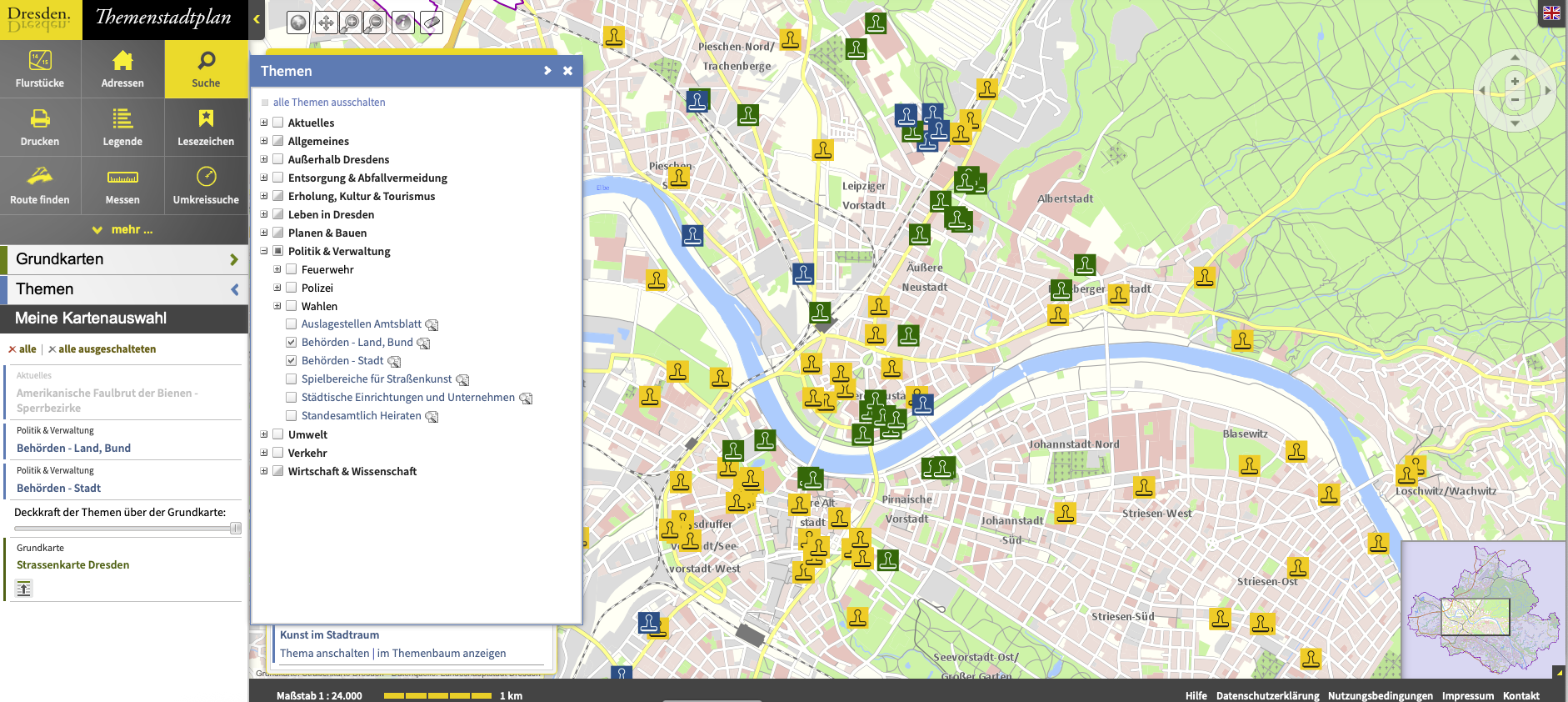Open the Grundkarten section

pyautogui.click(x=124, y=259)
